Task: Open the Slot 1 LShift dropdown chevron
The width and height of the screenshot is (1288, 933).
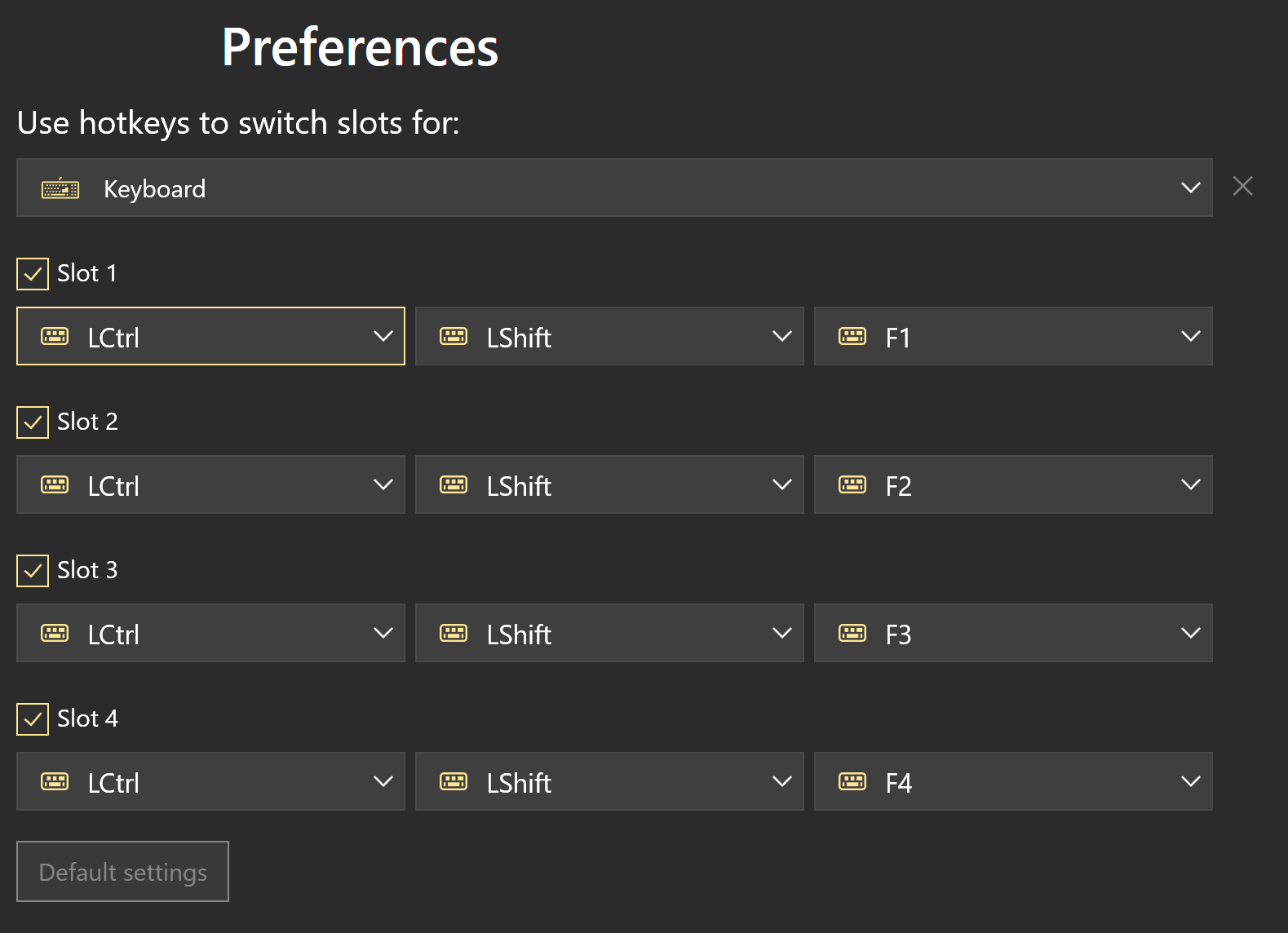Action: click(781, 336)
